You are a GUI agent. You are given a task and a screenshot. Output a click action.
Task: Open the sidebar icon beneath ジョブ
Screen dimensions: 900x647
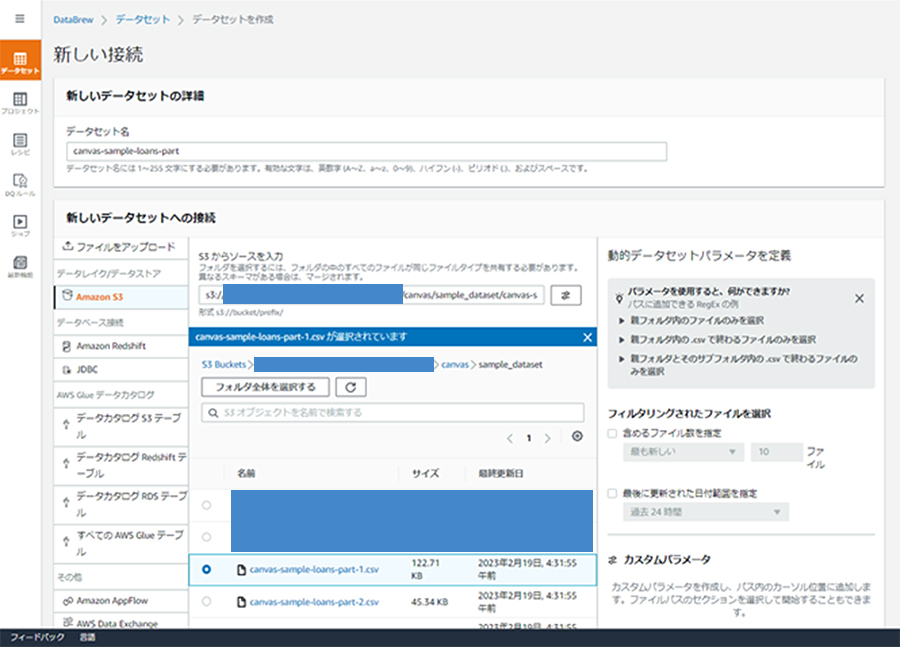pyautogui.click(x=20, y=266)
